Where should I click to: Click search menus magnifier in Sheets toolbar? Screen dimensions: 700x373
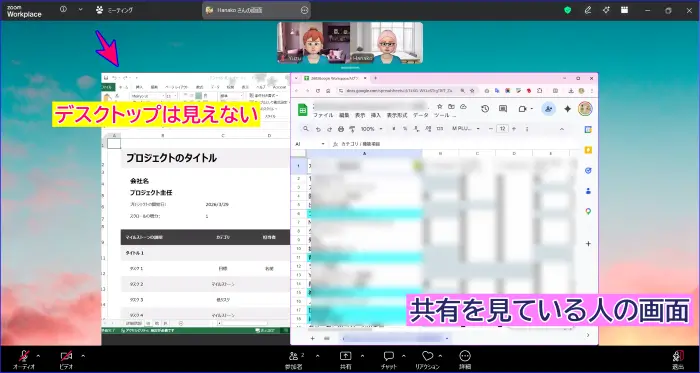306,129
